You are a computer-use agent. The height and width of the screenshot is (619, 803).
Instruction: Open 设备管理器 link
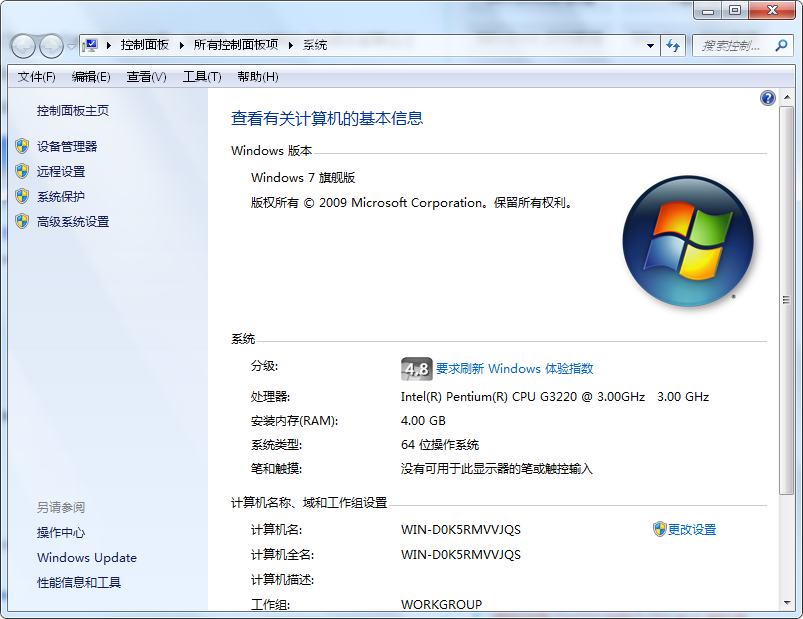click(67, 146)
